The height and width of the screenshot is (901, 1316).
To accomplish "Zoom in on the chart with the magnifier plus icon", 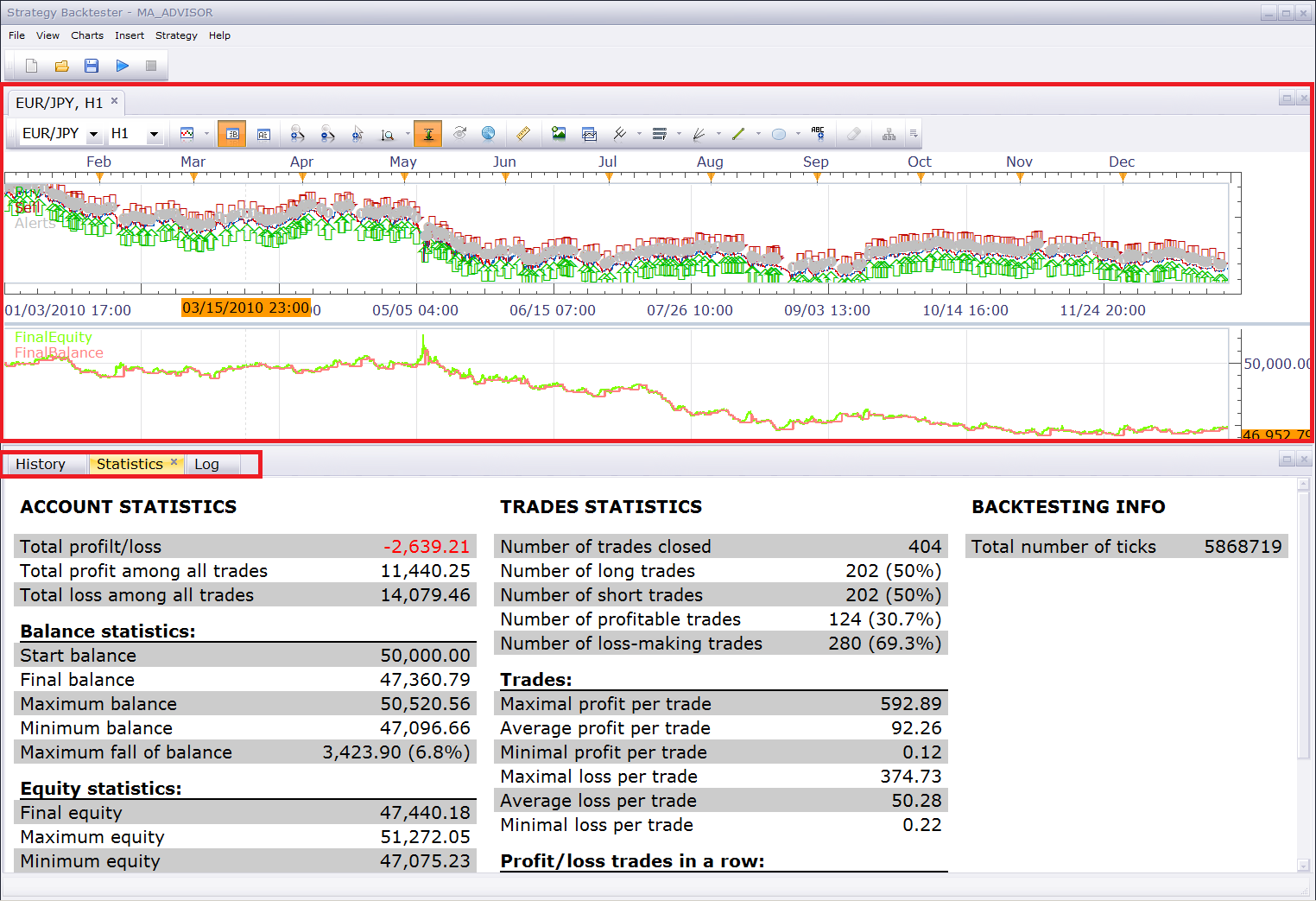I will pyautogui.click(x=297, y=134).
